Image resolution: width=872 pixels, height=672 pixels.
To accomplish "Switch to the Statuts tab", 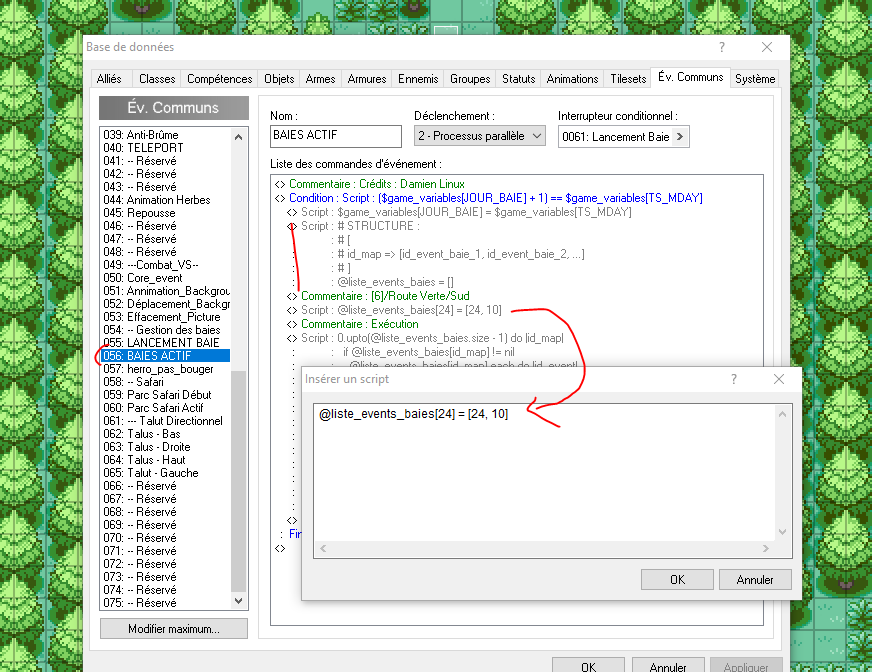I will pos(518,79).
